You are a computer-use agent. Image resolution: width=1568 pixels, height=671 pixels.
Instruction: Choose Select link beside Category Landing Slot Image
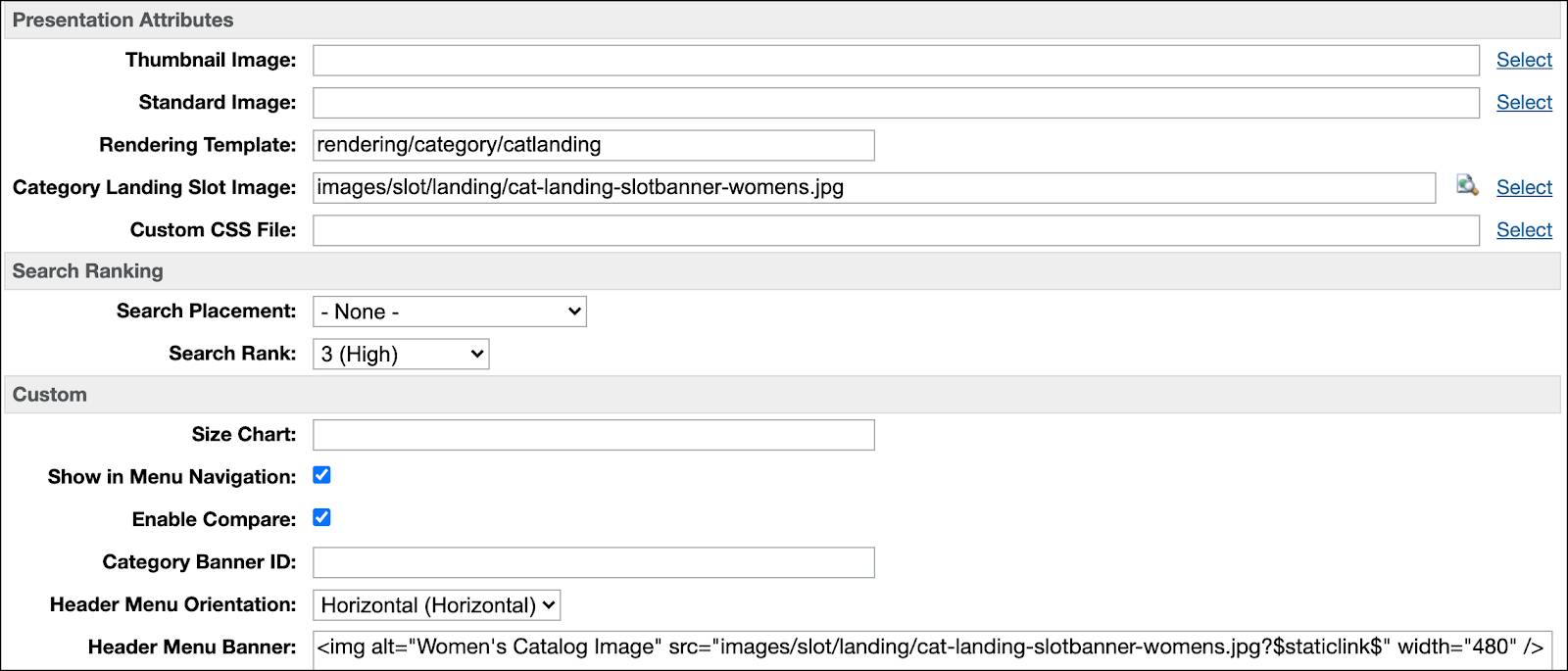point(1524,187)
